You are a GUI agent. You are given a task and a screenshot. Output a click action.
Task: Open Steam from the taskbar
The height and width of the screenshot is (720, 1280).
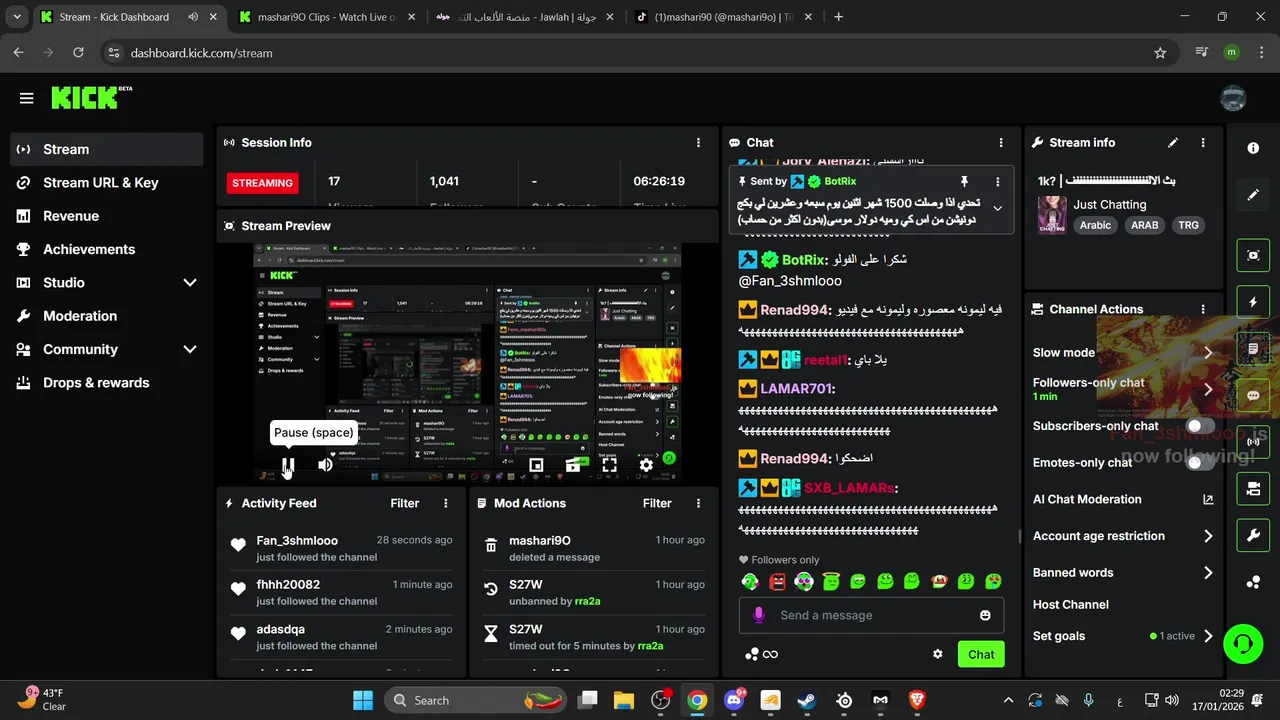coord(806,700)
